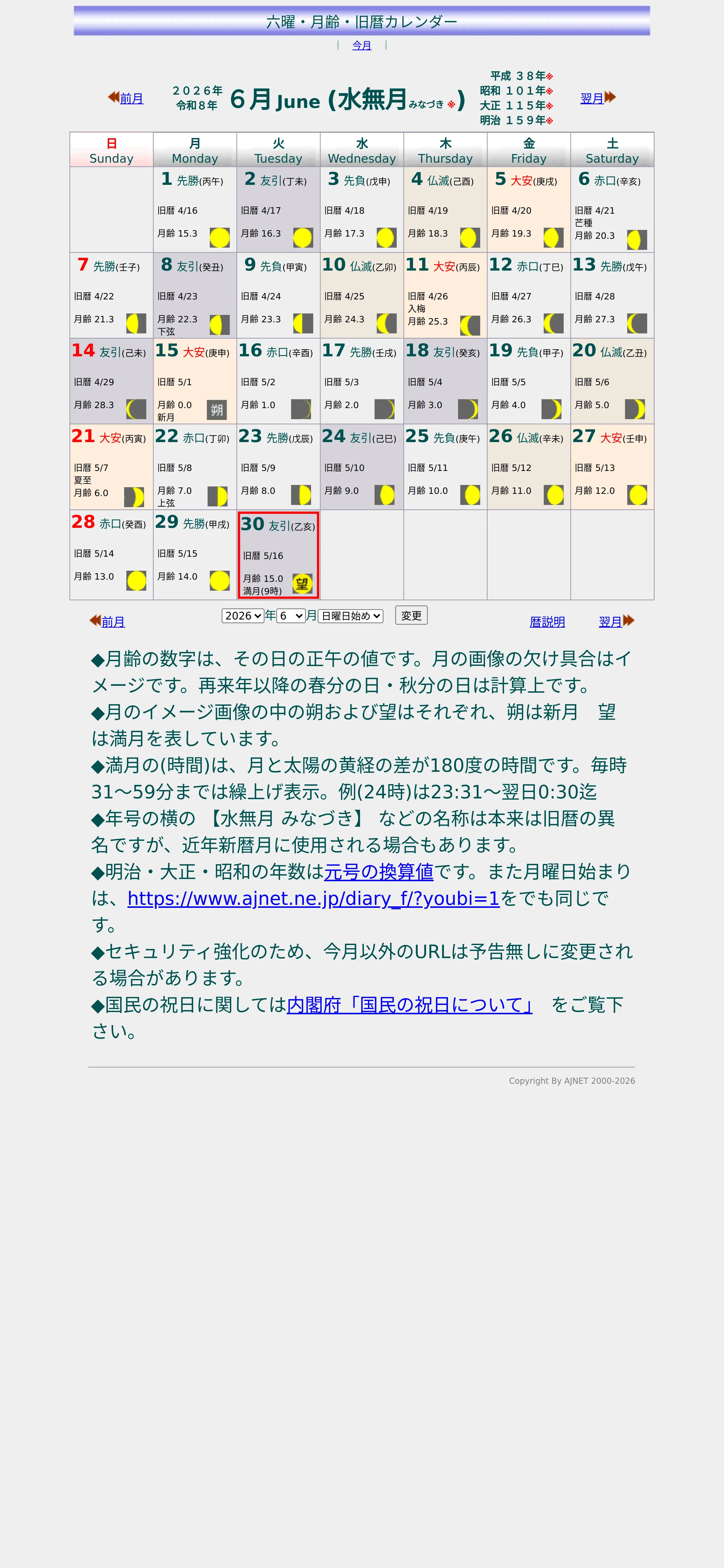This screenshot has width=724, height=1568.
Task: Go to 翌月 using the top link
Action: pos(592,99)
